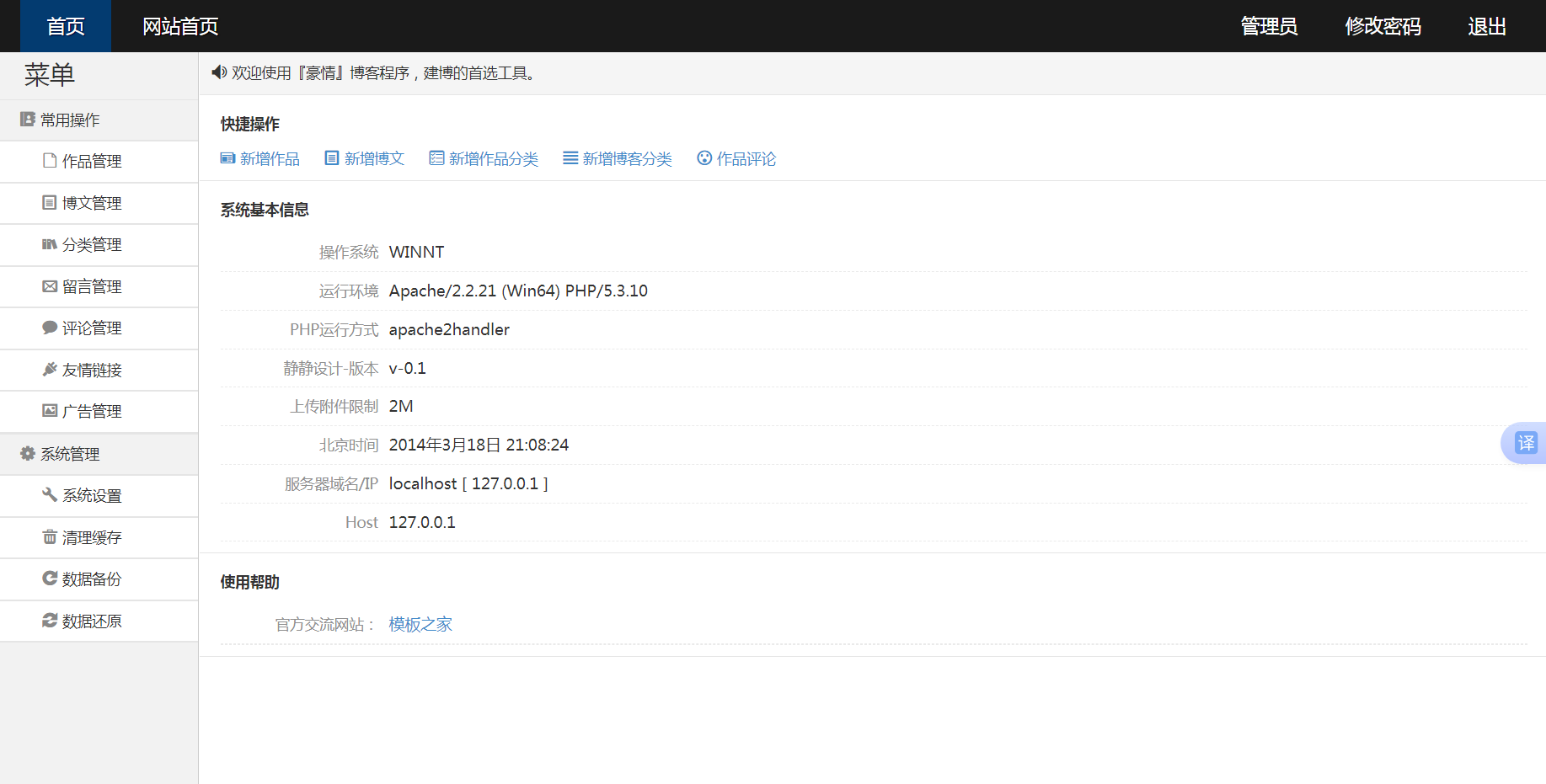This screenshot has height=784, width=1546.
Task: Open the 模板之家 official site link
Action: tap(420, 624)
